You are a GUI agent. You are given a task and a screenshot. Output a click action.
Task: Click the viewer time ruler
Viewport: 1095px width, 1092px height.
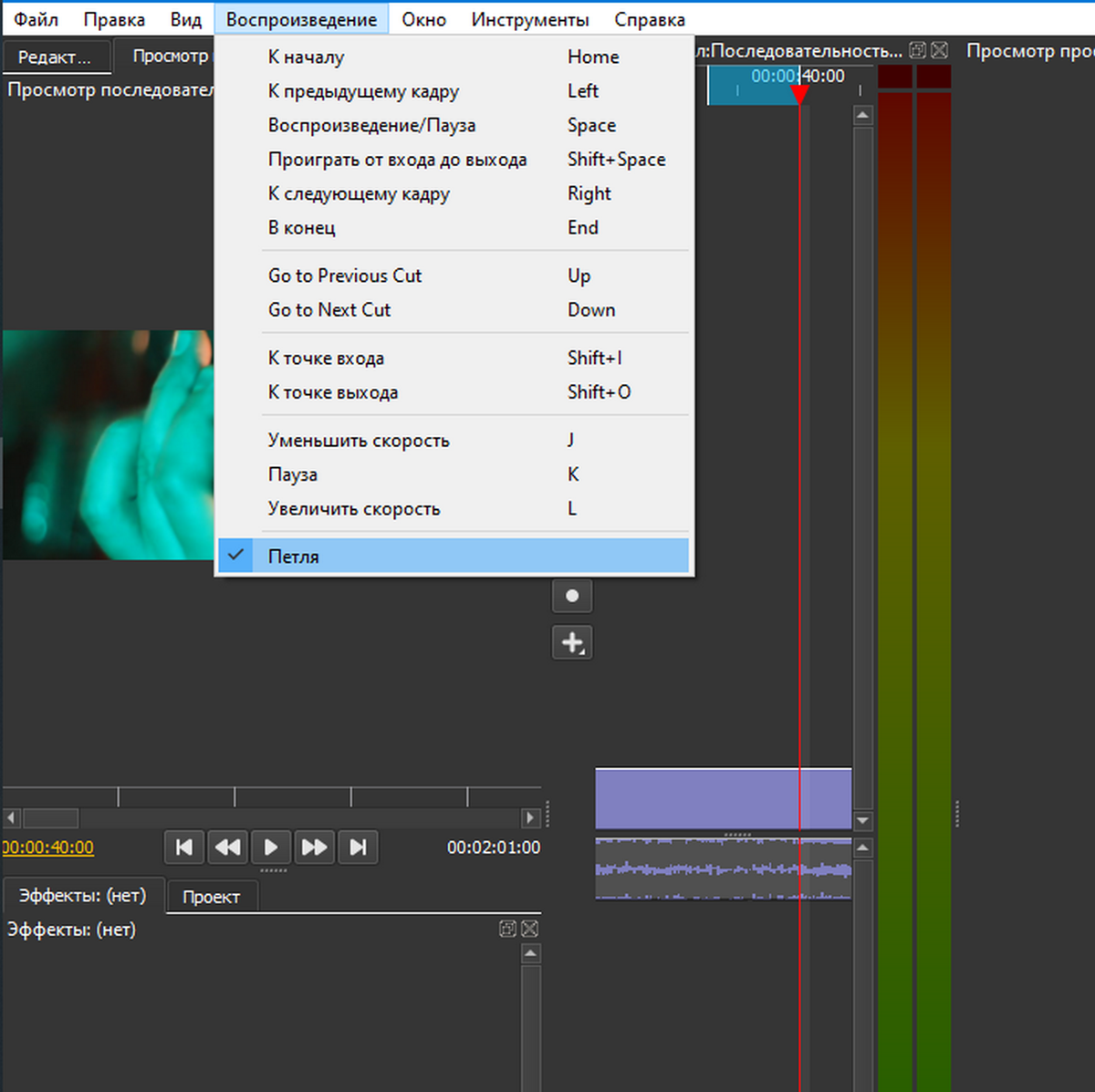(x=272, y=796)
